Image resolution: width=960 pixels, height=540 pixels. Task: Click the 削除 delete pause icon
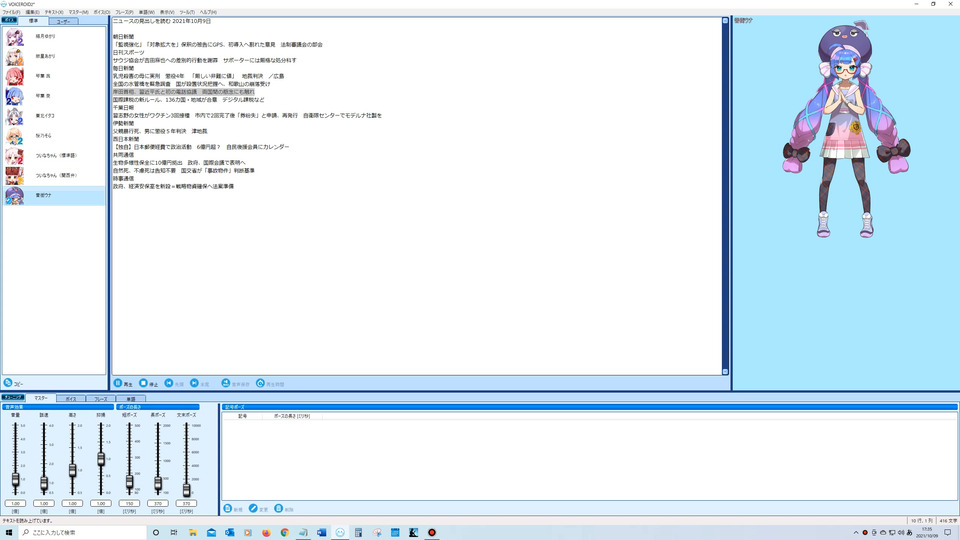coord(279,508)
